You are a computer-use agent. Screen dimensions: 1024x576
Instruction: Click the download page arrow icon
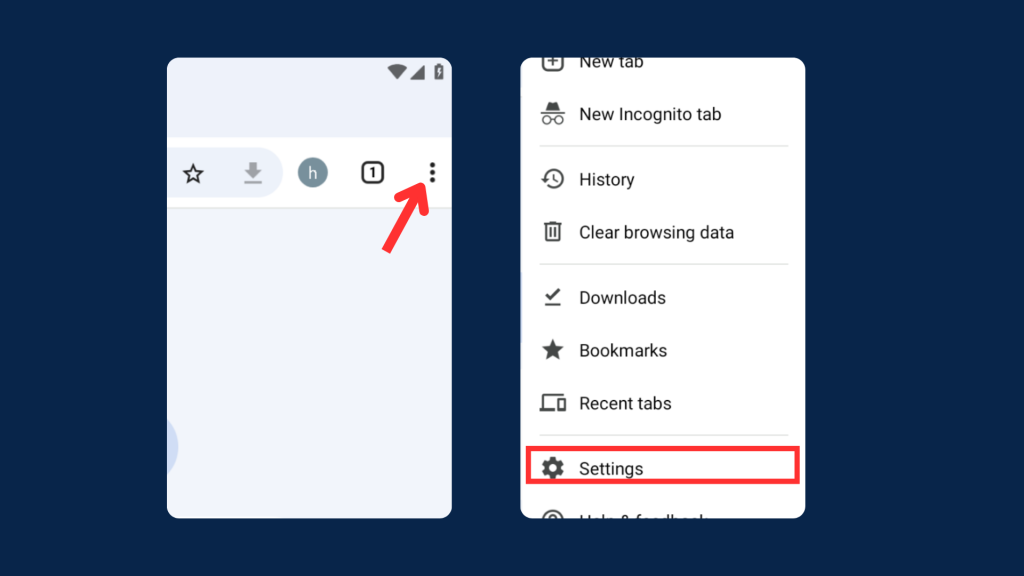tap(253, 174)
